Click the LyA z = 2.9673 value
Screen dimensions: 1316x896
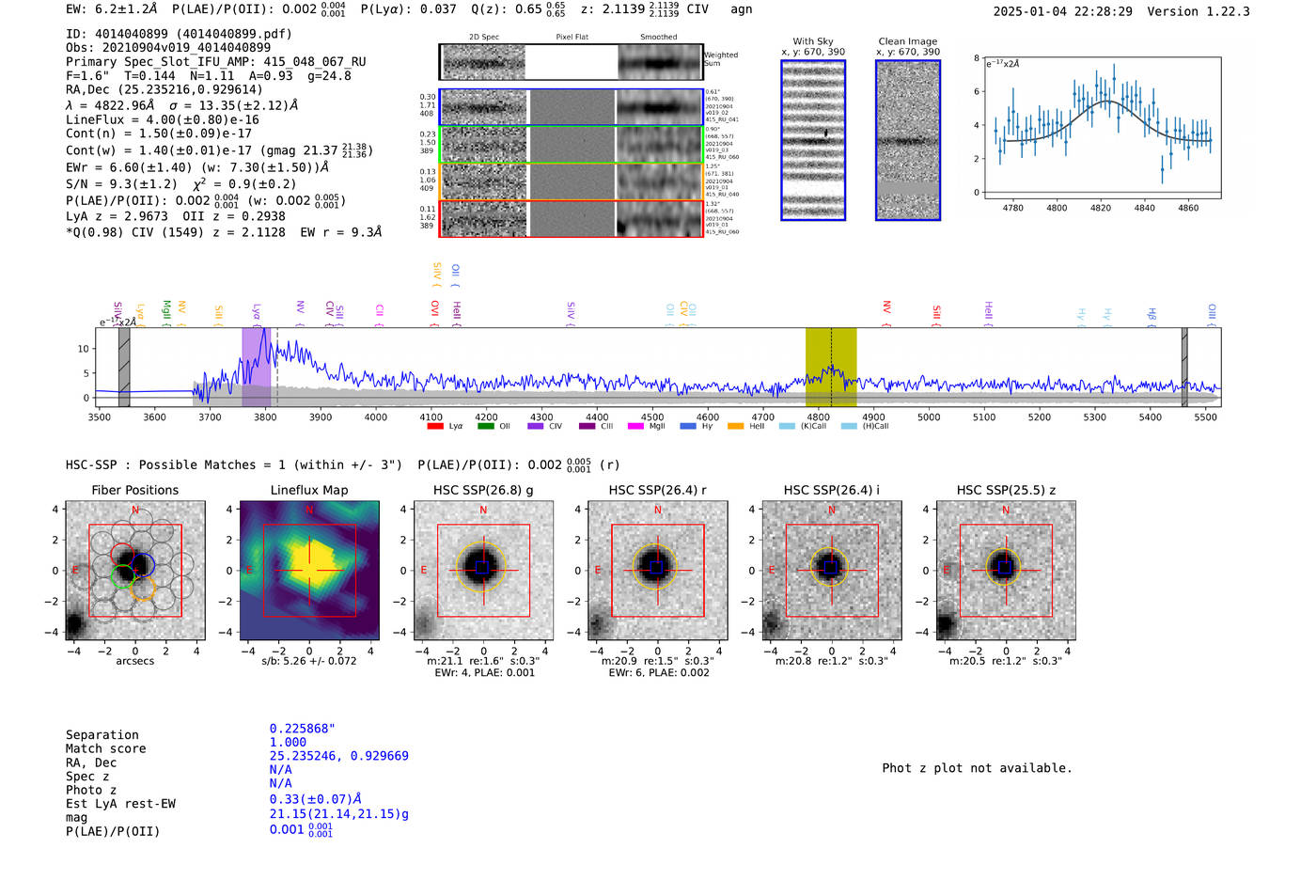117,216
